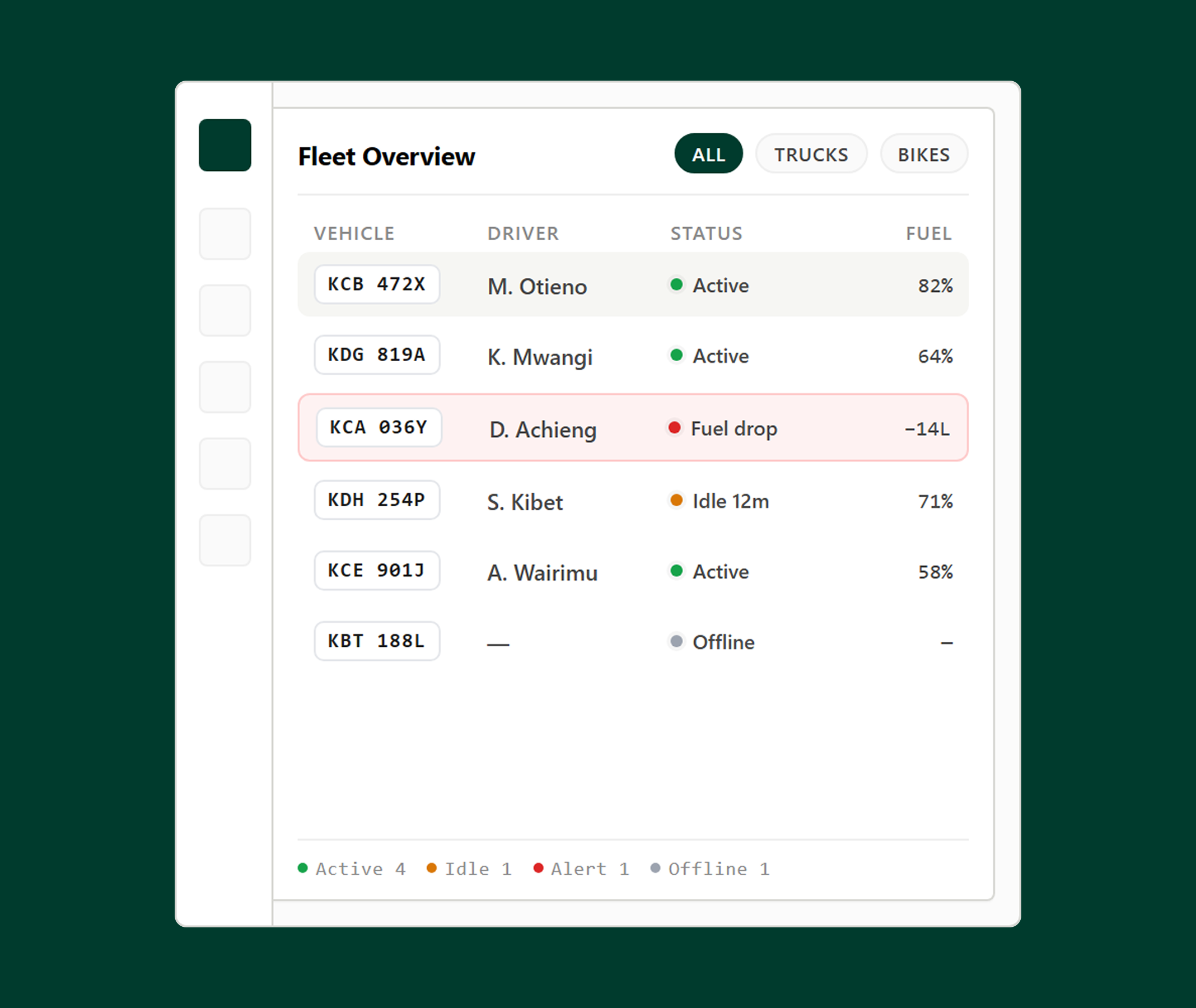Viewport: 1196px width, 1008px height.
Task: Select plate KBT 188L
Action: 377,641
